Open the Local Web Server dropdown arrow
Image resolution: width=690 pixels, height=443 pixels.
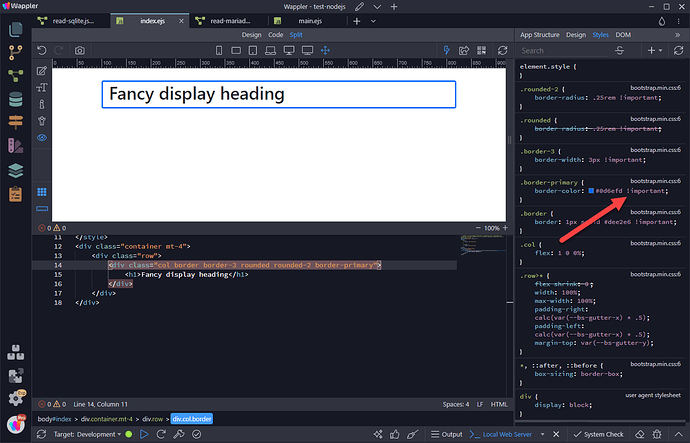542,434
